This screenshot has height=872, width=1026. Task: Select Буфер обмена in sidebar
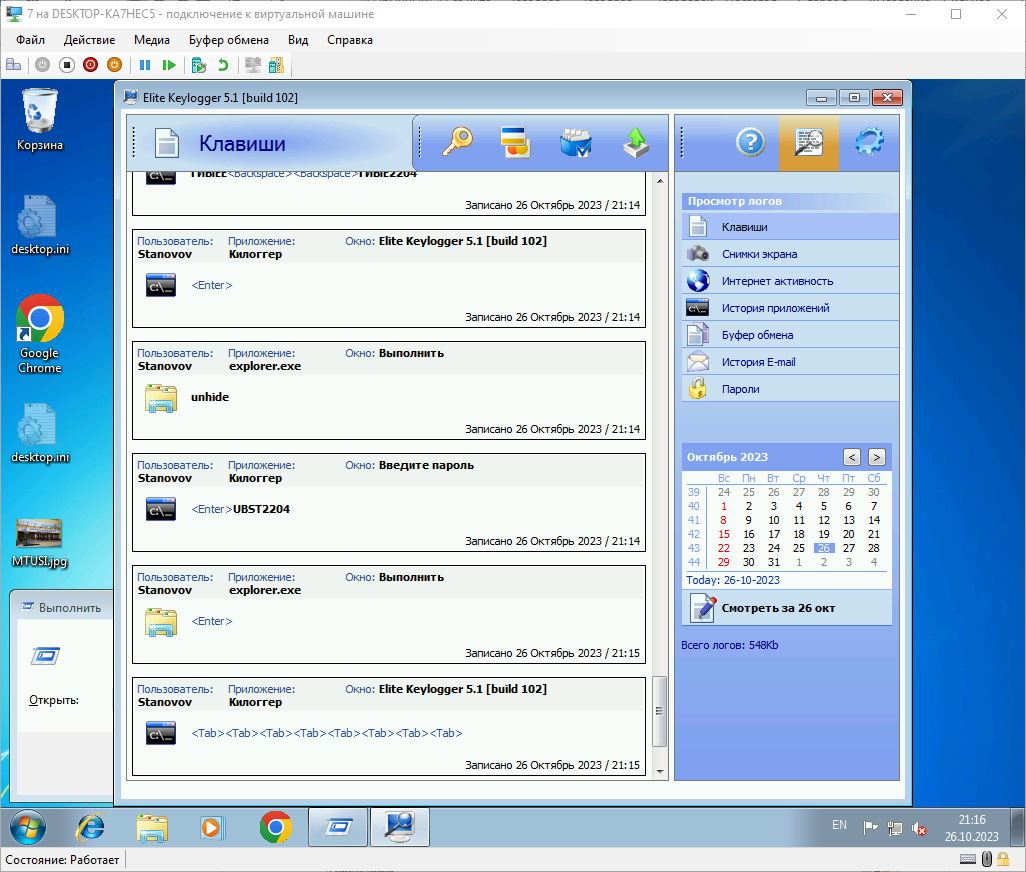(x=790, y=334)
